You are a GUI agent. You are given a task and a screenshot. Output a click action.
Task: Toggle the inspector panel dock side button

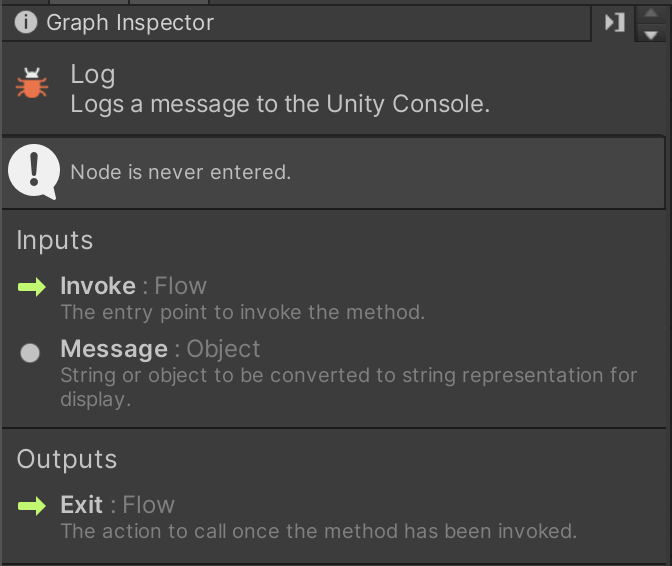point(615,22)
